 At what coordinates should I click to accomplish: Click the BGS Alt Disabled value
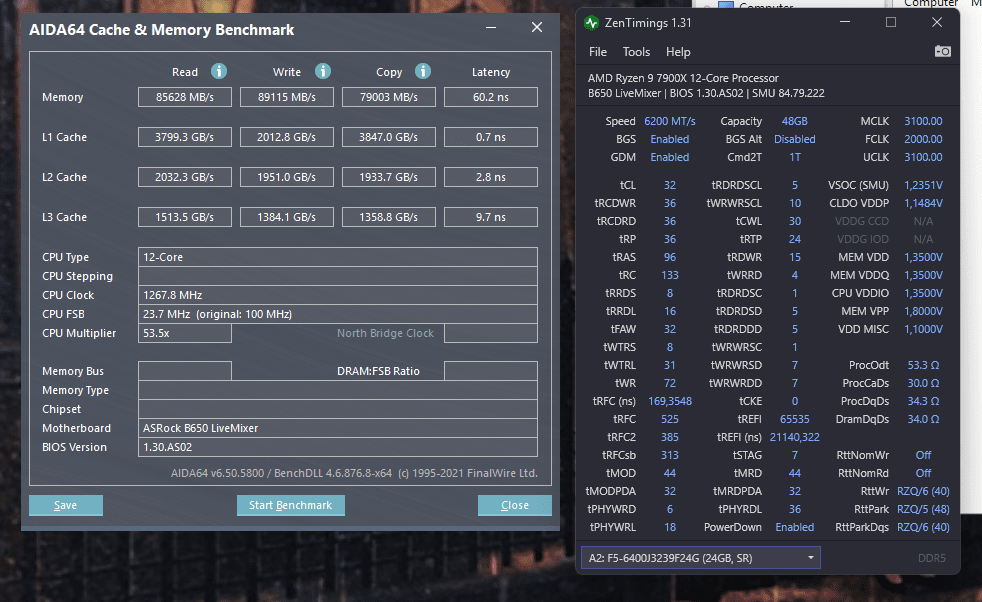794,139
